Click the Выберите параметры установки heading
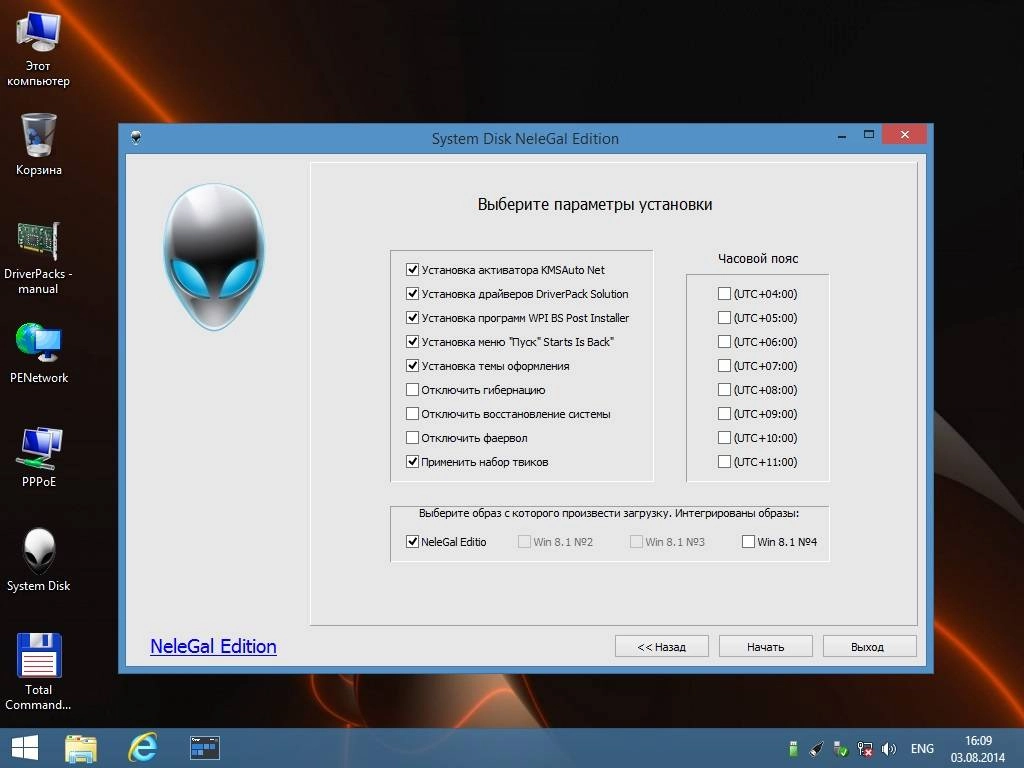1024x768 pixels. [x=595, y=204]
